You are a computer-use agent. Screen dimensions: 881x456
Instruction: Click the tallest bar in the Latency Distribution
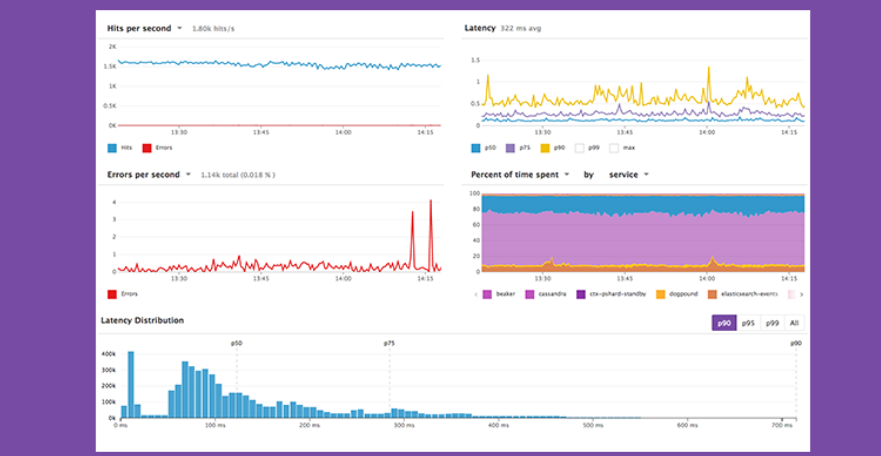pyautogui.click(x=130, y=385)
